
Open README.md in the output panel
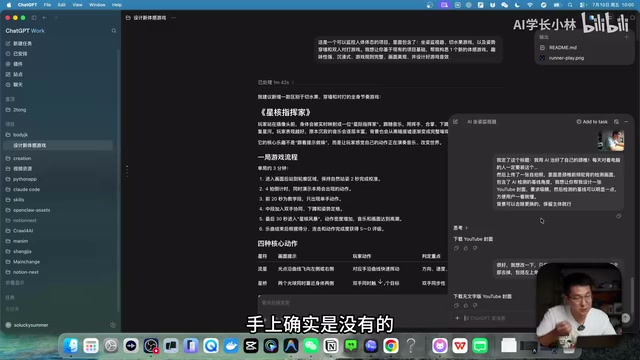562,47
